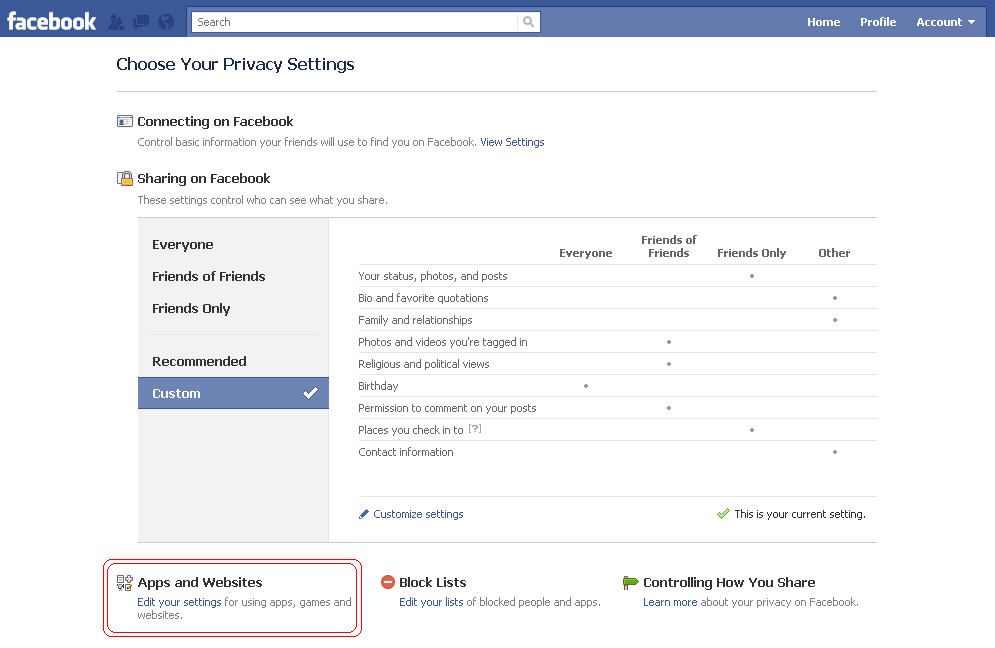Select the Custom preset

(x=233, y=393)
